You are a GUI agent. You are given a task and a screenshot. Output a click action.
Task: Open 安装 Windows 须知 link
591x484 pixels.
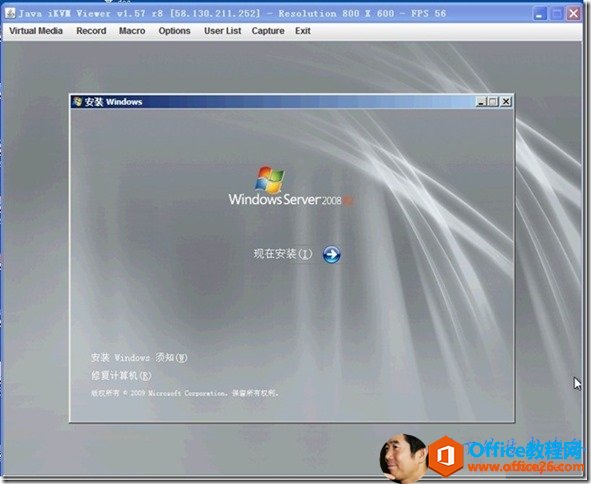pos(139,357)
